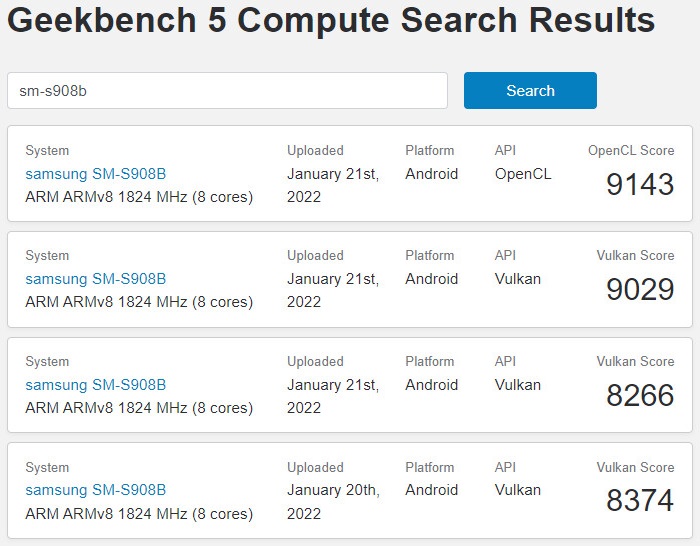Viewport: 700px width, 546px height.
Task: Open samsung SM-S908B link scoring 8266
Action: [x=96, y=385]
